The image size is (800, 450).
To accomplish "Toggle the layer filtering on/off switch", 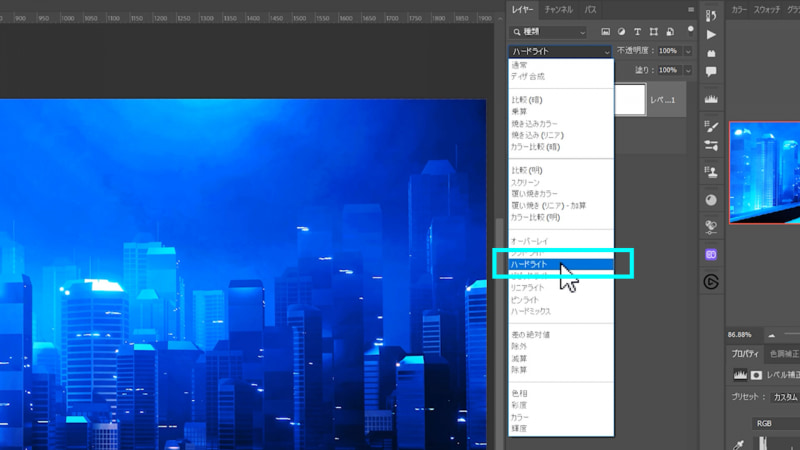I will point(690,31).
